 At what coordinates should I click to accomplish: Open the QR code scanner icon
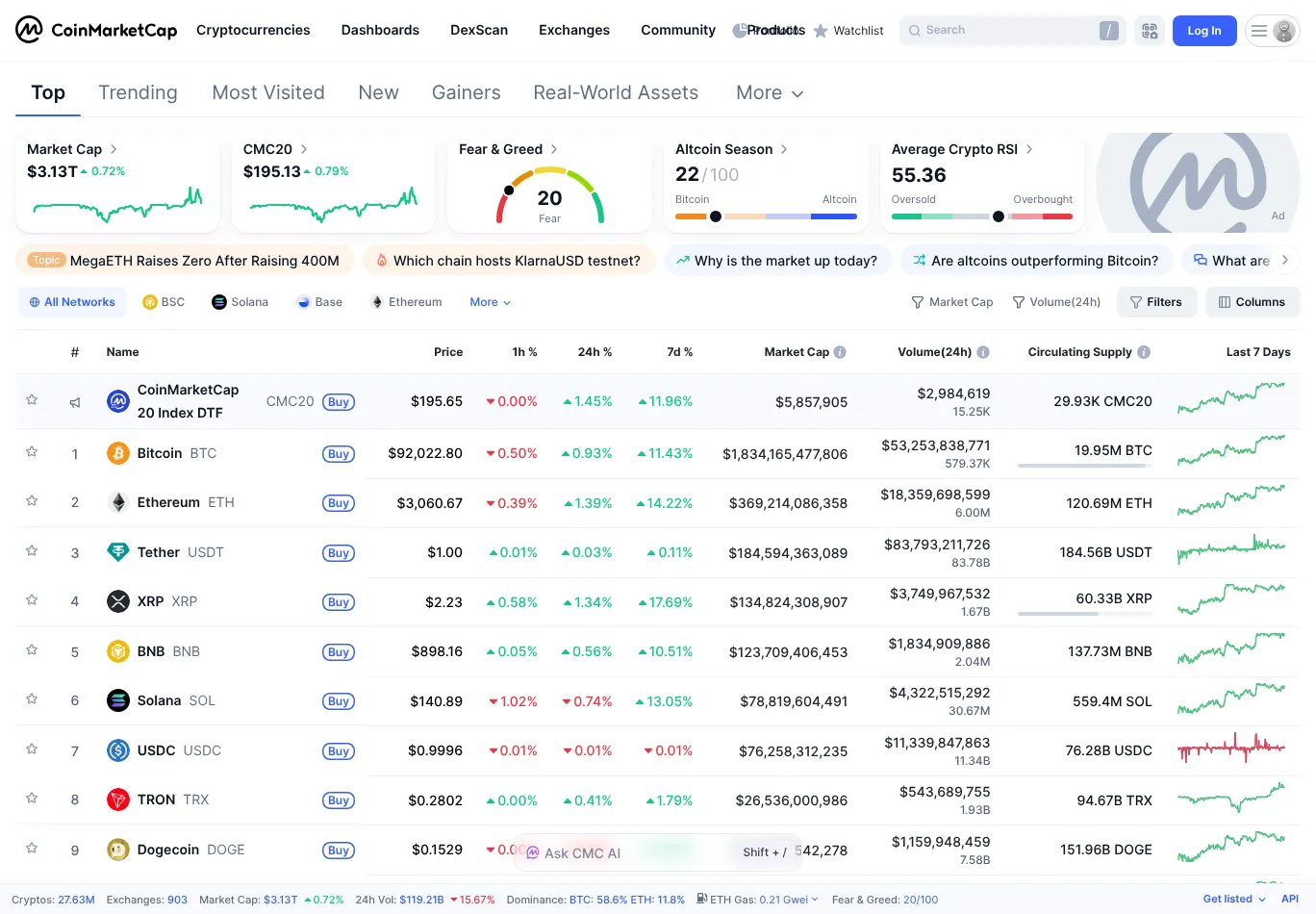click(x=1150, y=31)
